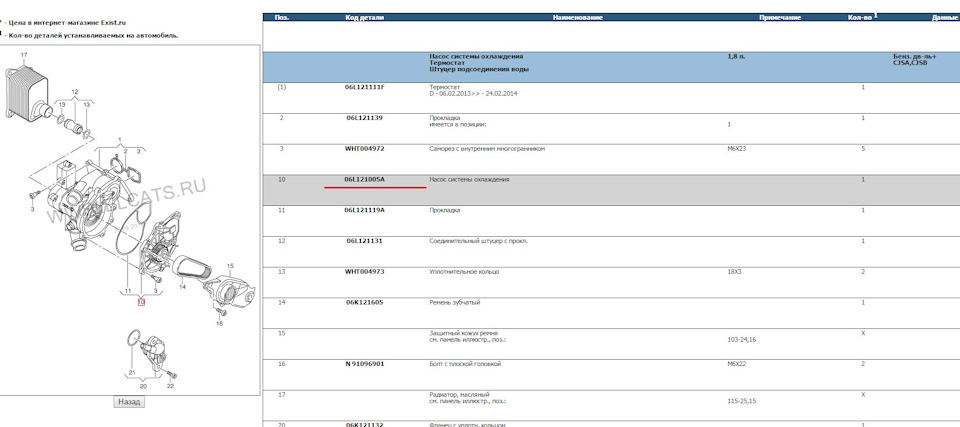Image resolution: width=960 pixels, height=427 pixels.
Task: Click the Назад button below the diagram
Action: pyautogui.click(x=130, y=401)
